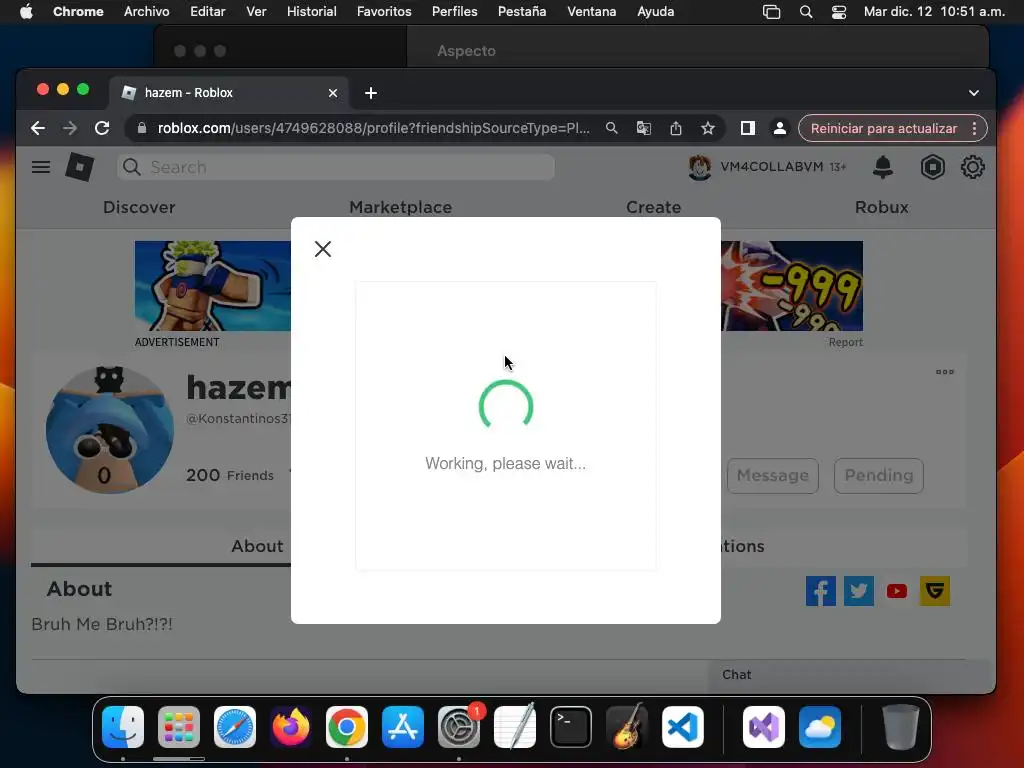Click the address bar site lock icon
The width and height of the screenshot is (1024, 768).
[142, 129]
